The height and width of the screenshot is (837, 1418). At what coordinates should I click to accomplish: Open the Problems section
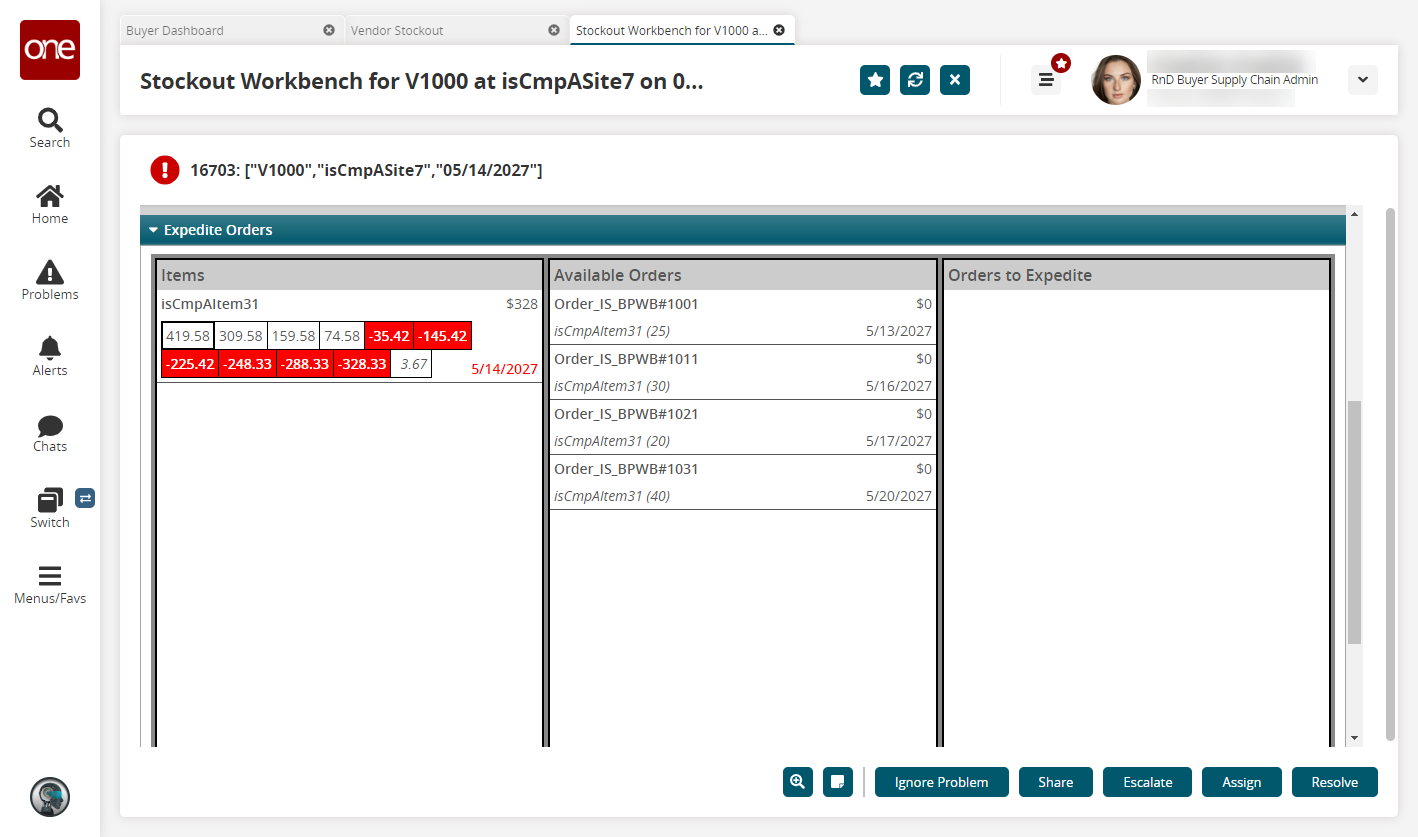[50, 280]
